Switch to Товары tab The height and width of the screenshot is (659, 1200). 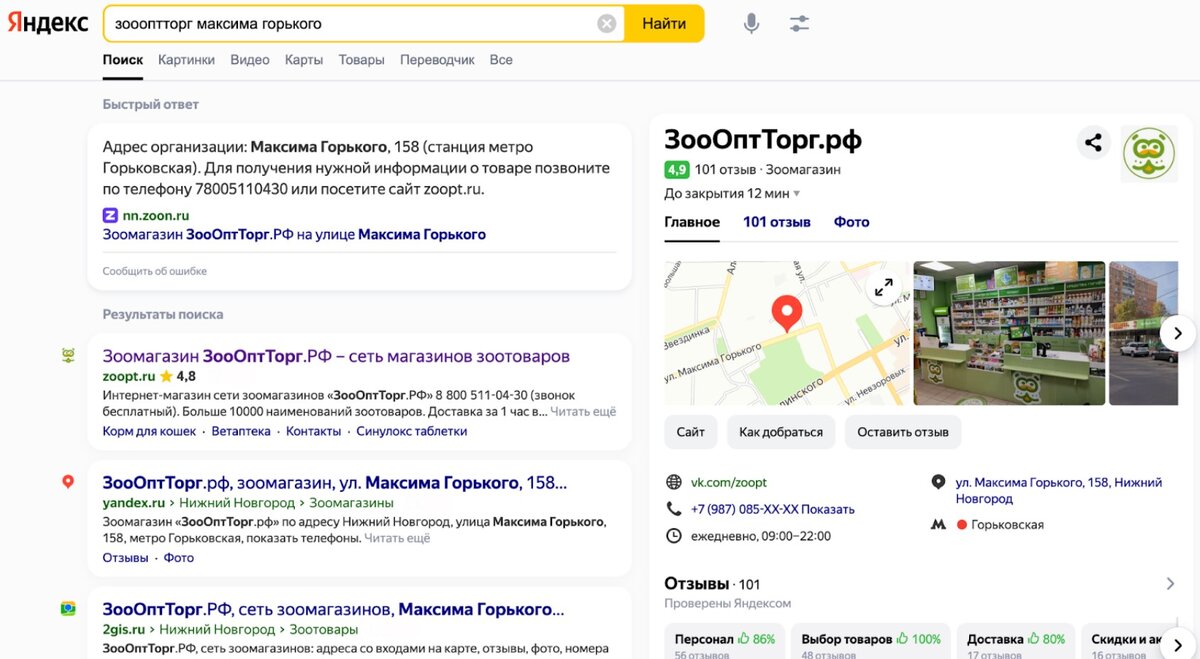tap(361, 60)
